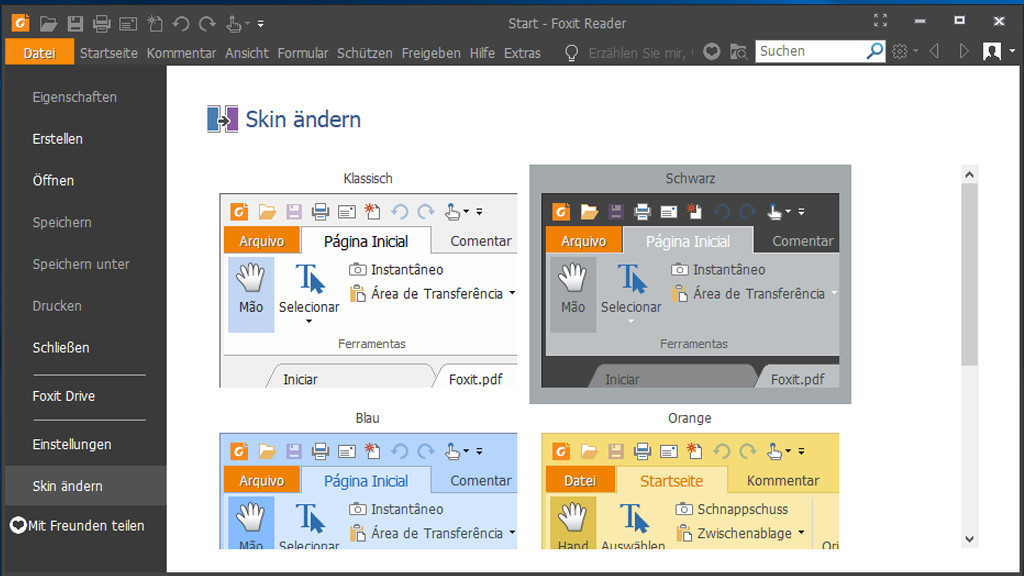Screen dimensions: 1024x576
Task: Click the magnifier icon in the Suchen box
Action: pyautogui.click(x=874, y=51)
